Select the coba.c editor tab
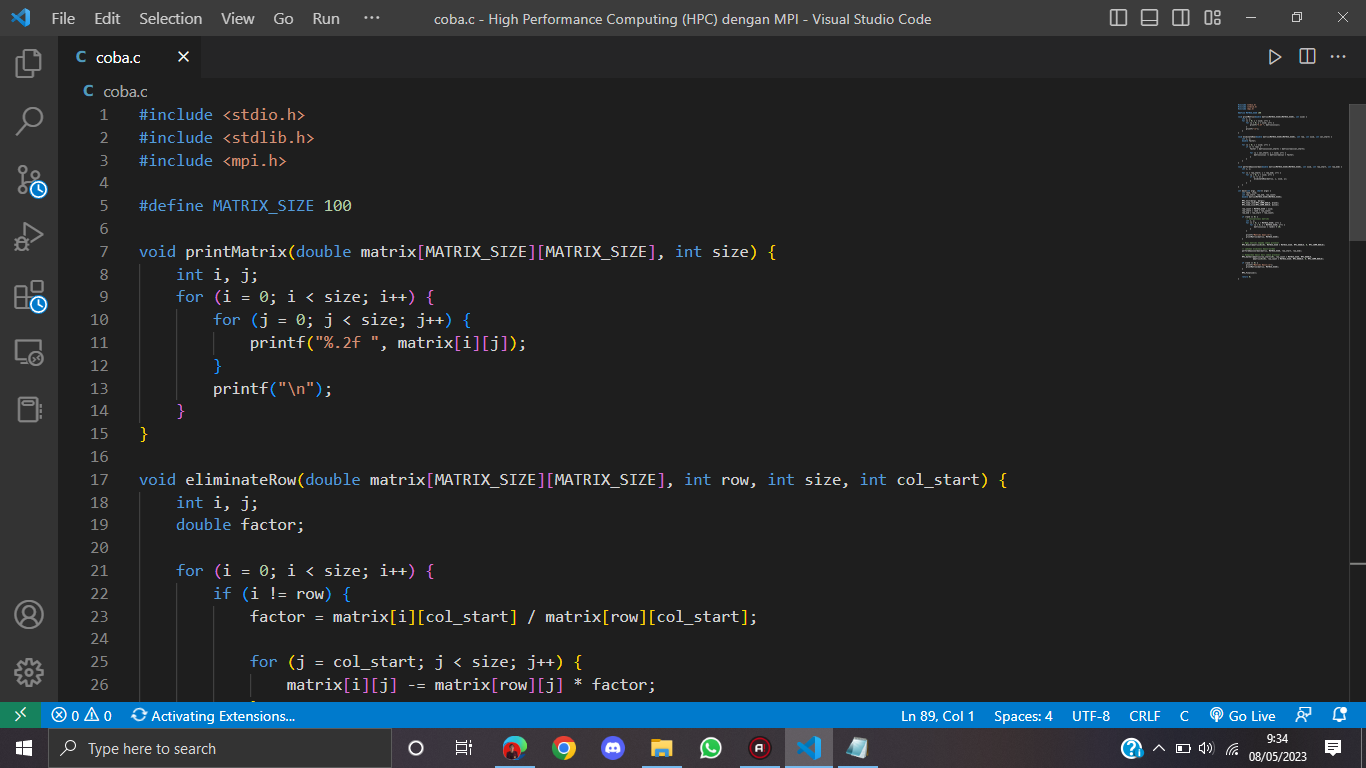Screen dimensions: 1366x768 point(129,57)
